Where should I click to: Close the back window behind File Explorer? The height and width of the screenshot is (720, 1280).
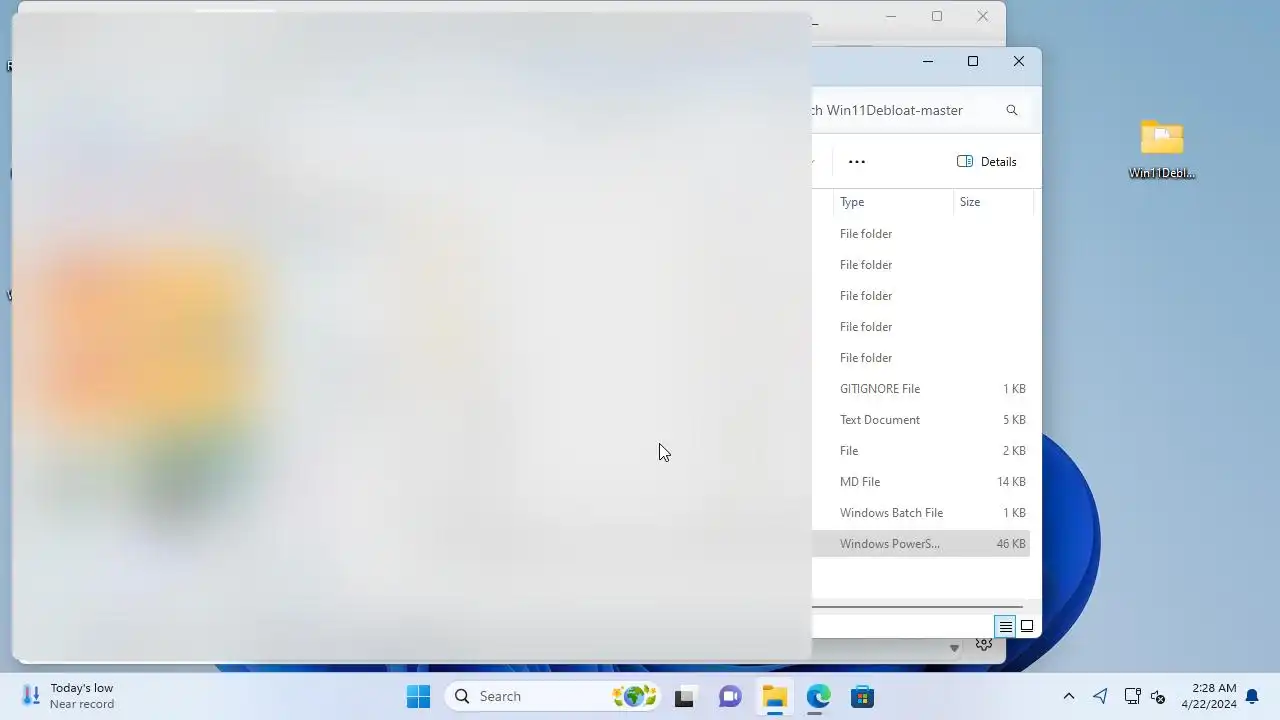coord(982,16)
